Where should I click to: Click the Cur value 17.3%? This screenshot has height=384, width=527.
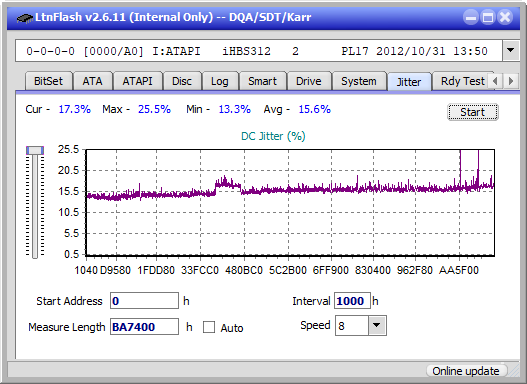tap(75, 109)
